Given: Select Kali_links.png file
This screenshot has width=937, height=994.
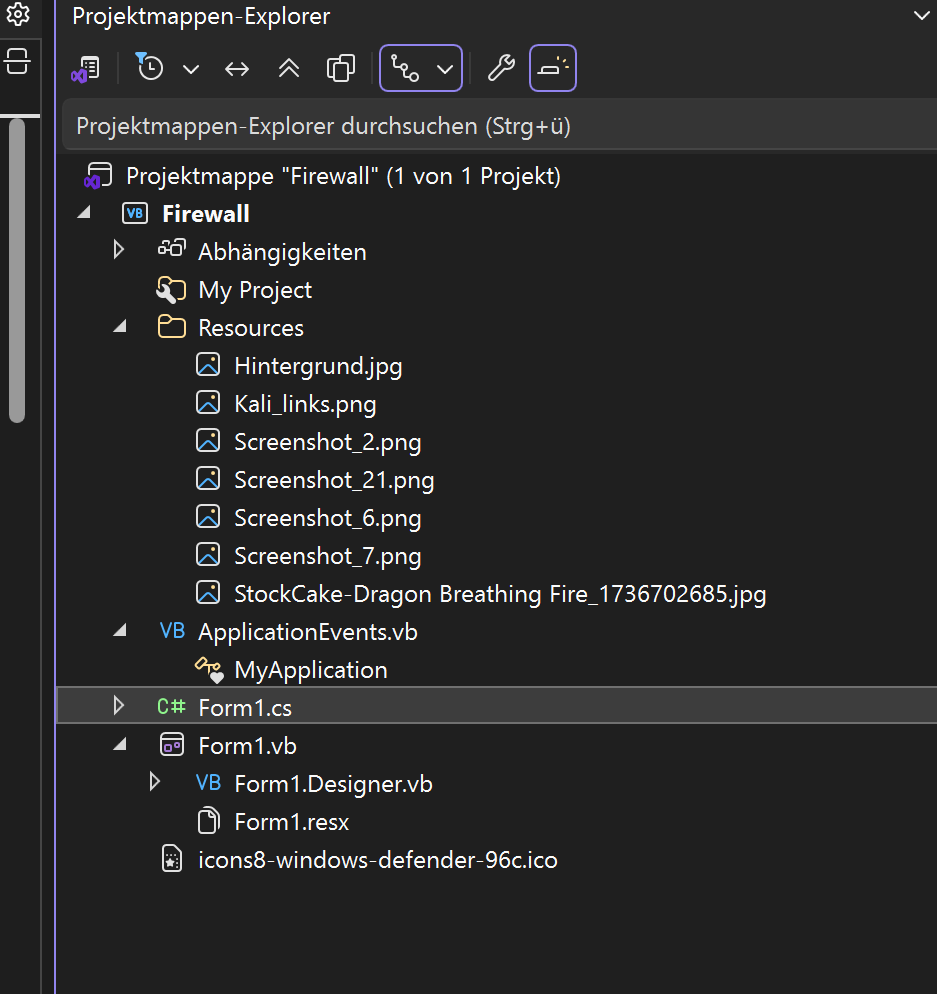Looking at the screenshot, I should 306,404.
